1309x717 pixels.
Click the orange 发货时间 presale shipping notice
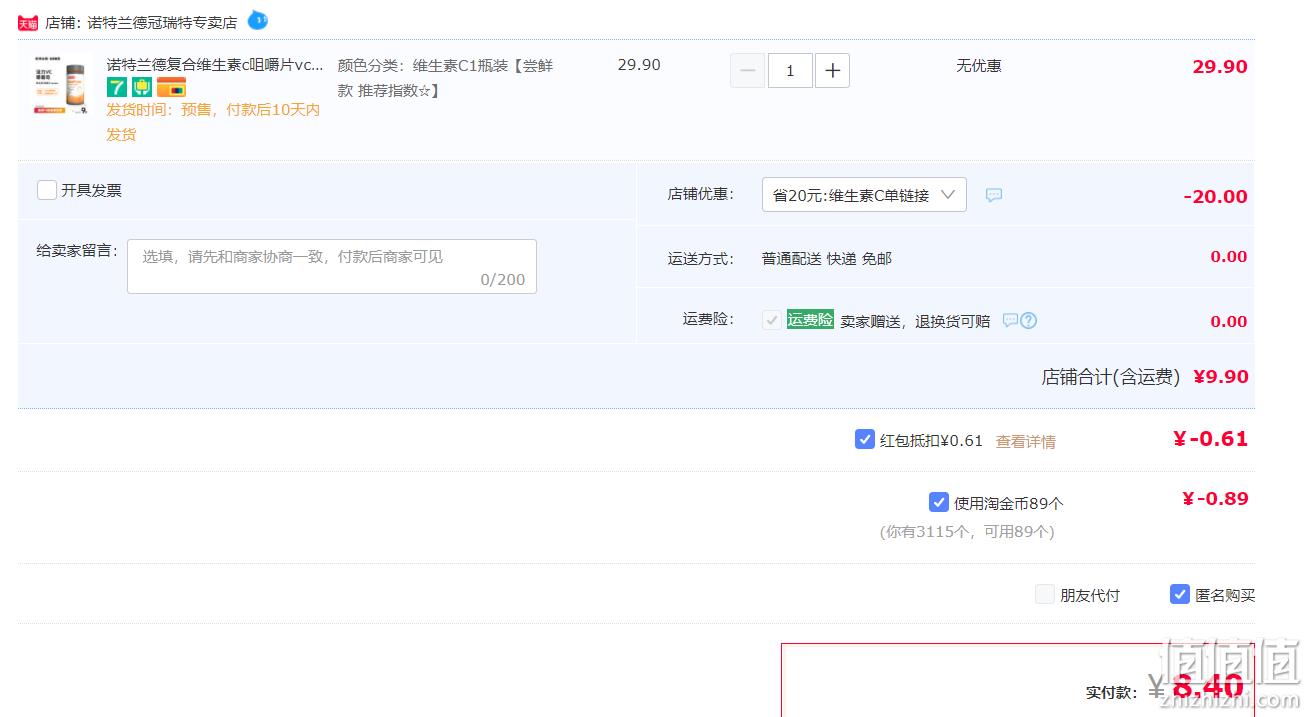tap(213, 122)
